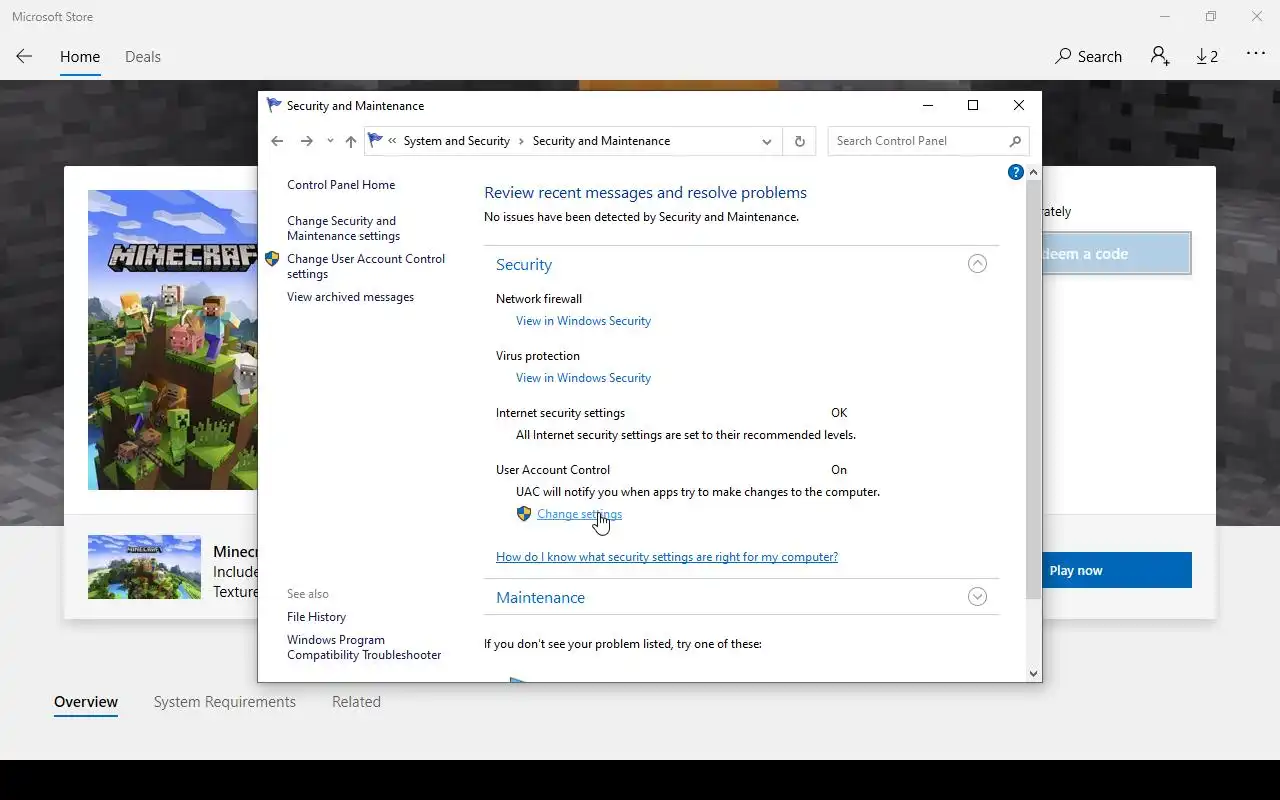1280x800 pixels.
Task: Open File History link
Action: [316, 617]
